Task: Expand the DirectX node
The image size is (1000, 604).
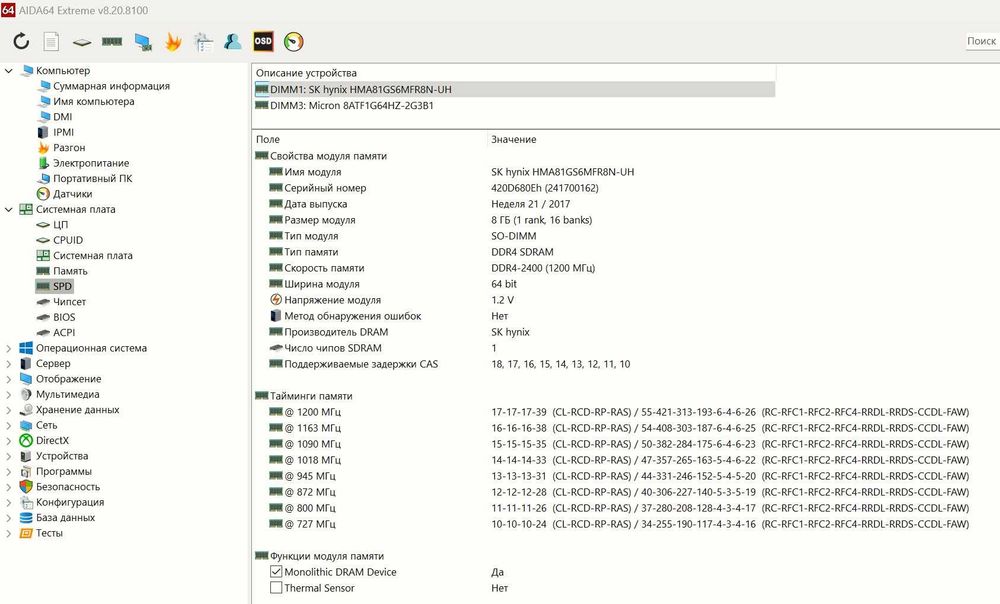Action: (x=9, y=441)
